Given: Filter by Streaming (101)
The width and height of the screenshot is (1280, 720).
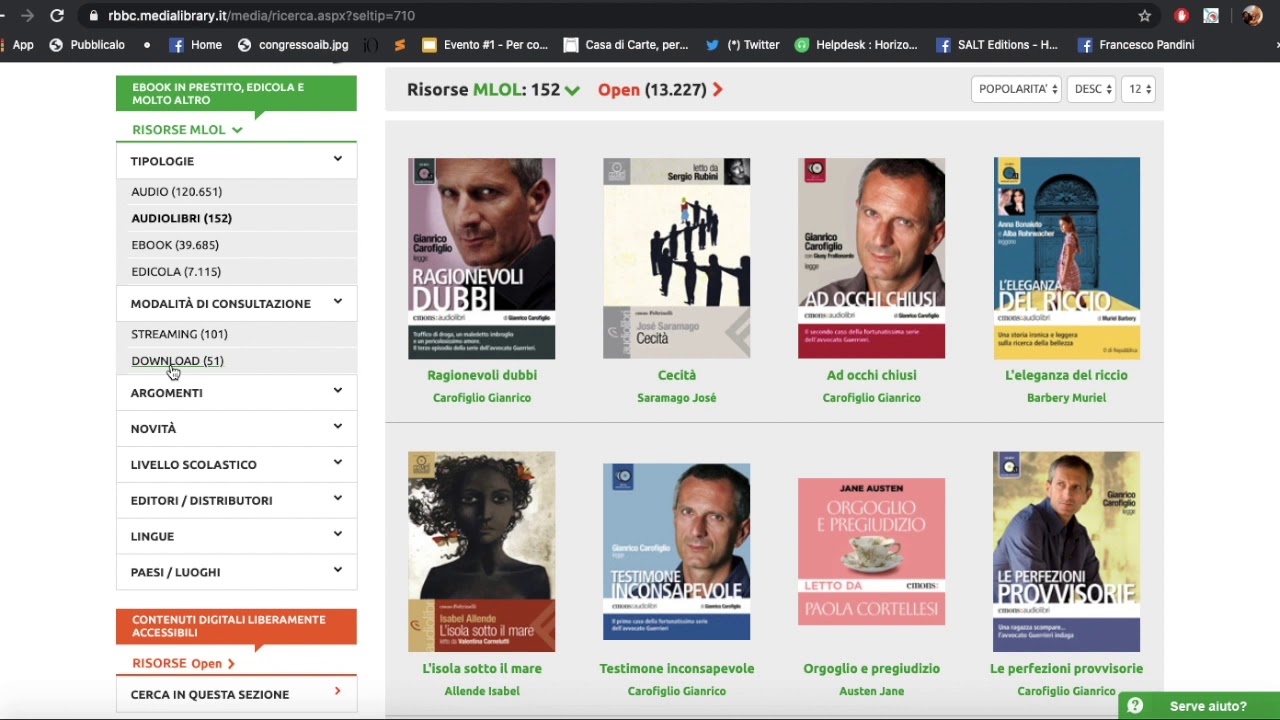Looking at the screenshot, I should [179, 334].
